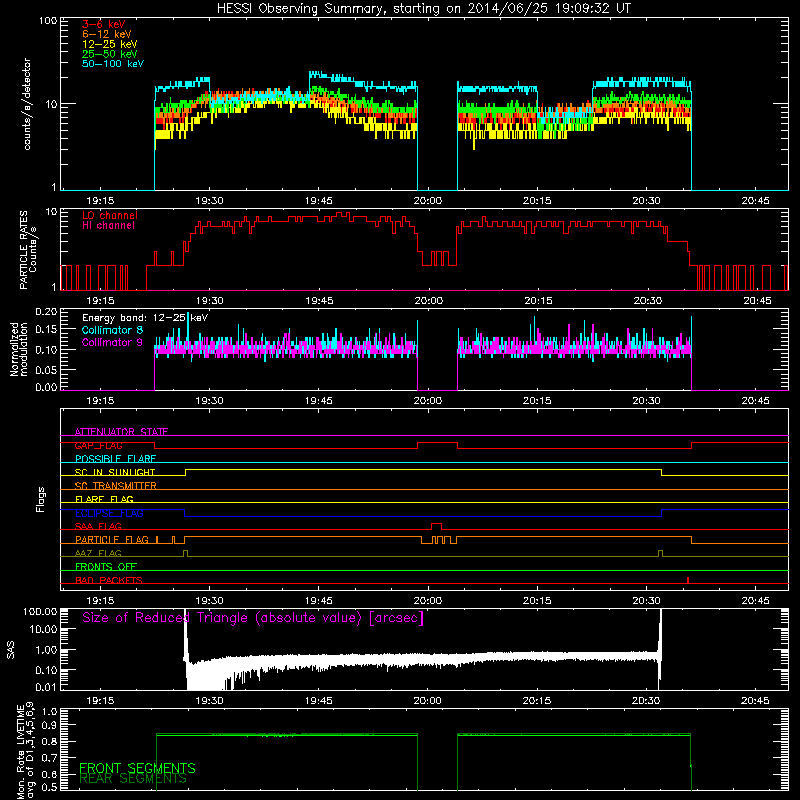Click the Flags panel axis label
The width and height of the screenshot is (800, 800).
tap(40, 500)
